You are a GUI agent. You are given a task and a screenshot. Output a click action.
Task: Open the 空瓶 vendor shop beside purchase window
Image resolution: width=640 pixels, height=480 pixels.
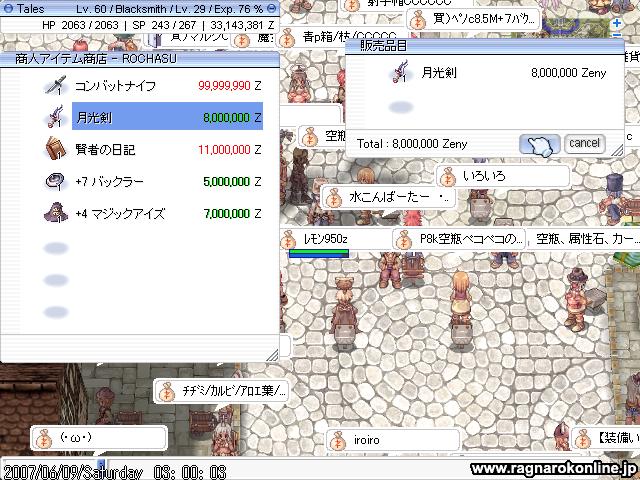(x=322, y=136)
